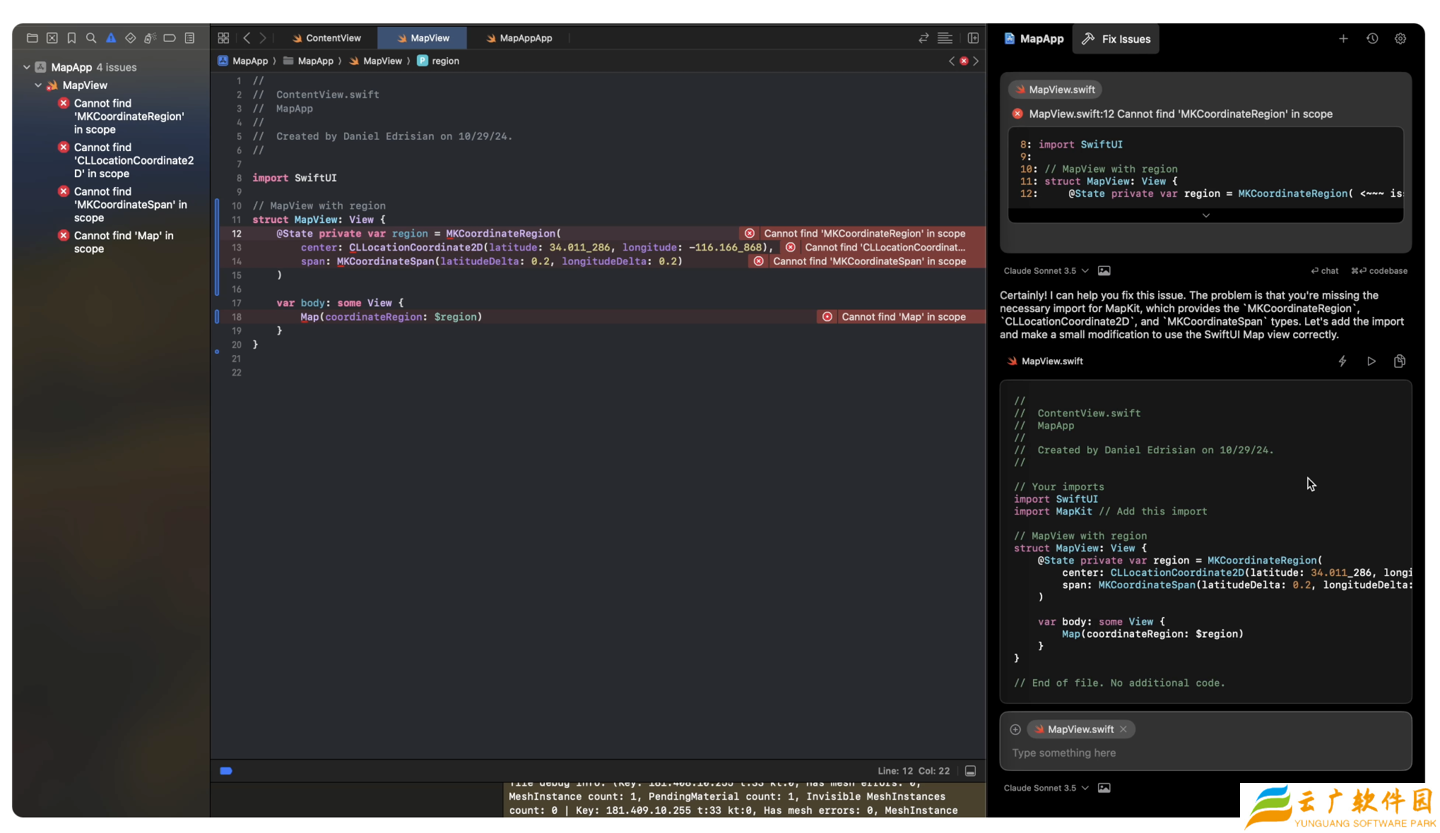Select the Fix Issues tab
This screenshot has height=833, width=1440.
pos(1116,39)
